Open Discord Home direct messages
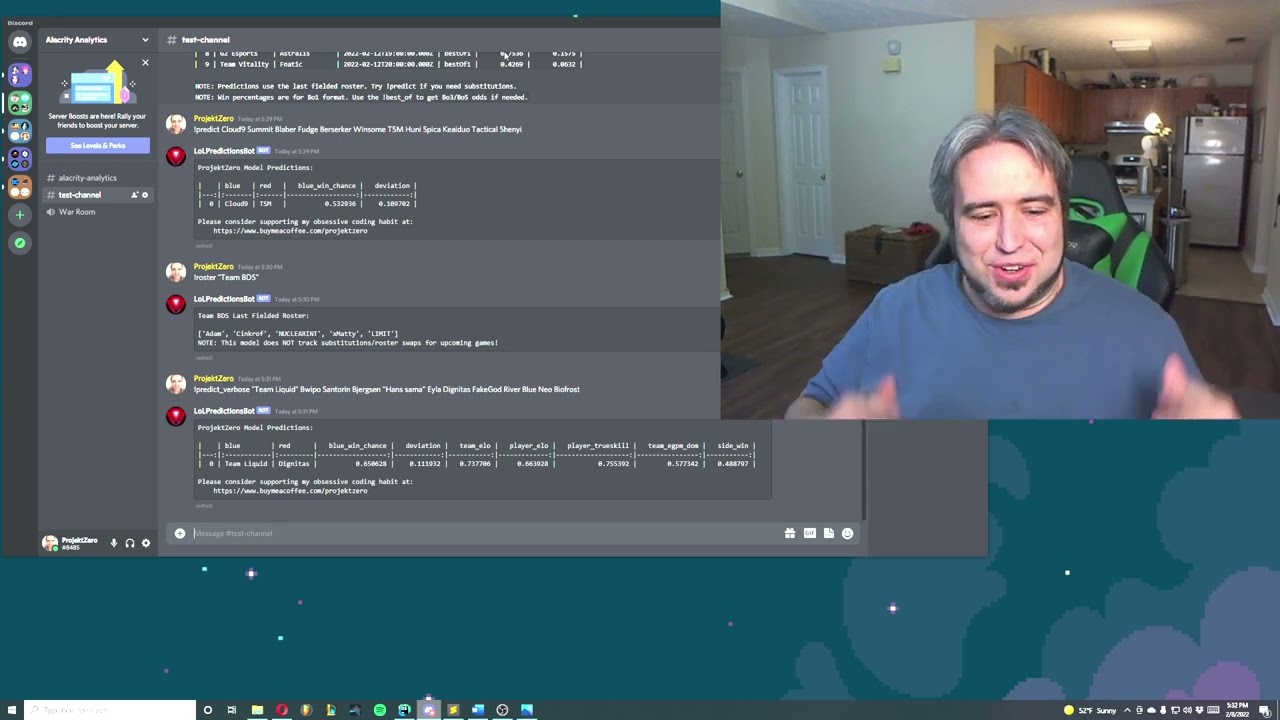Image resolution: width=1280 pixels, height=720 pixels. coord(20,42)
